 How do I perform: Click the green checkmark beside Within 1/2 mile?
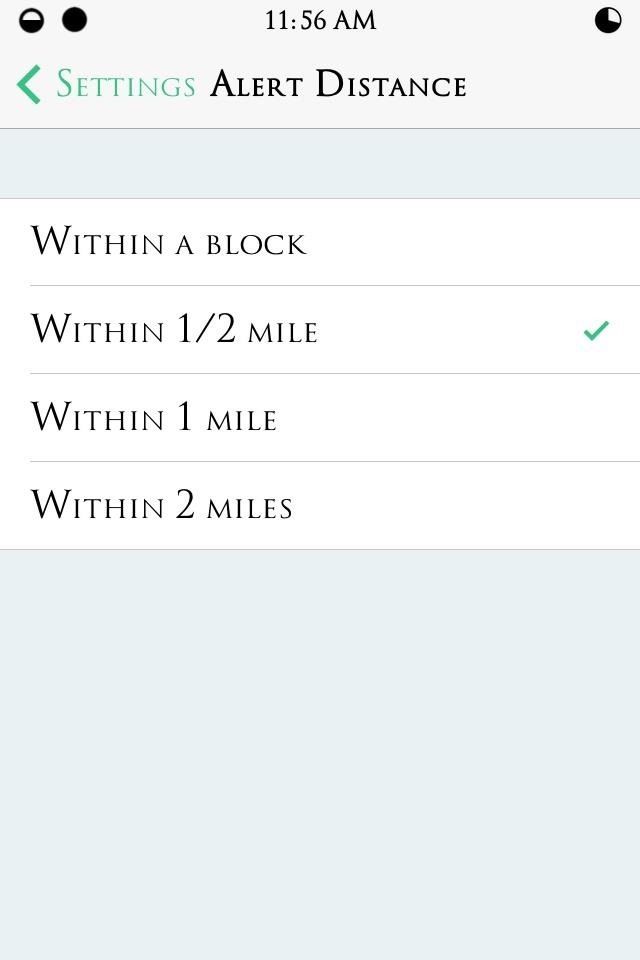[x=596, y=330]
